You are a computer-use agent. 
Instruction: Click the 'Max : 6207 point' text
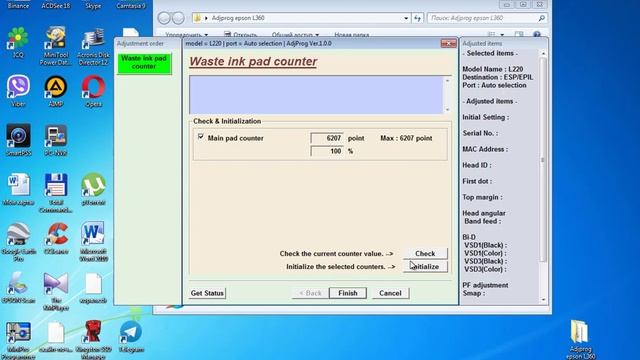coord(406,138)
